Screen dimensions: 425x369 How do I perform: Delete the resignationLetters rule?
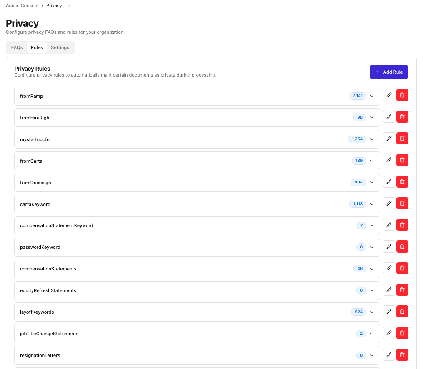pyautogui.click(x=402, y=355)
